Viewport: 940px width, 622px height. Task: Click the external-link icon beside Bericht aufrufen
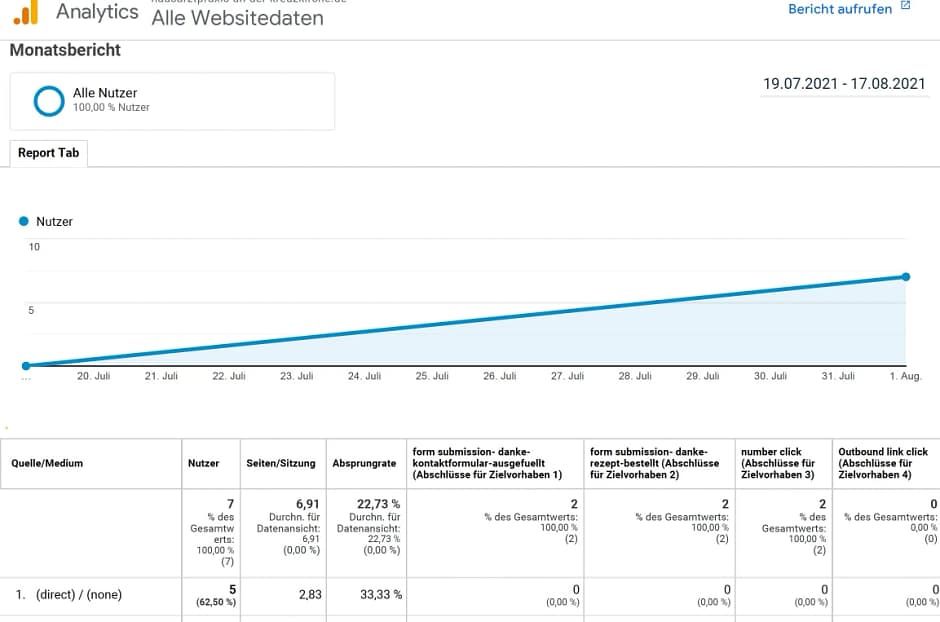[907, 8]
